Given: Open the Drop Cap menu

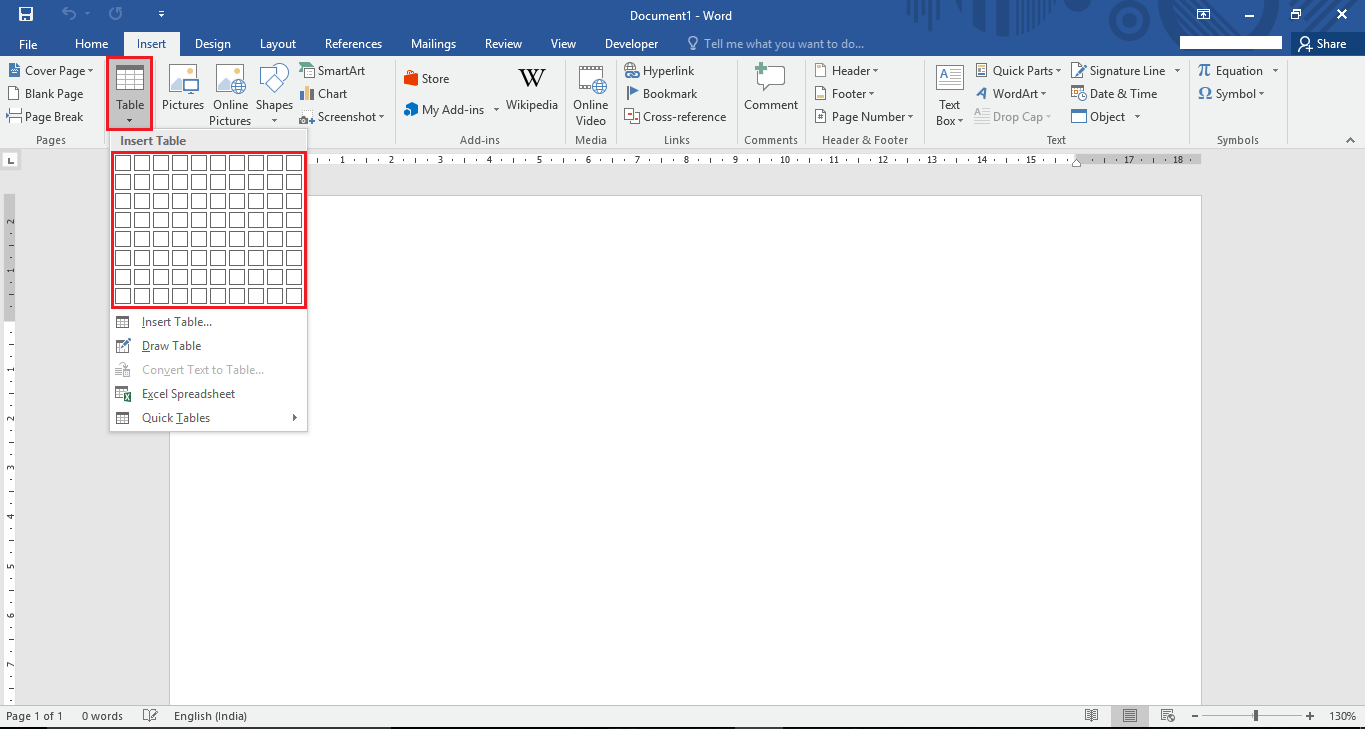Looking at the screenshot, I should 1012,117.
